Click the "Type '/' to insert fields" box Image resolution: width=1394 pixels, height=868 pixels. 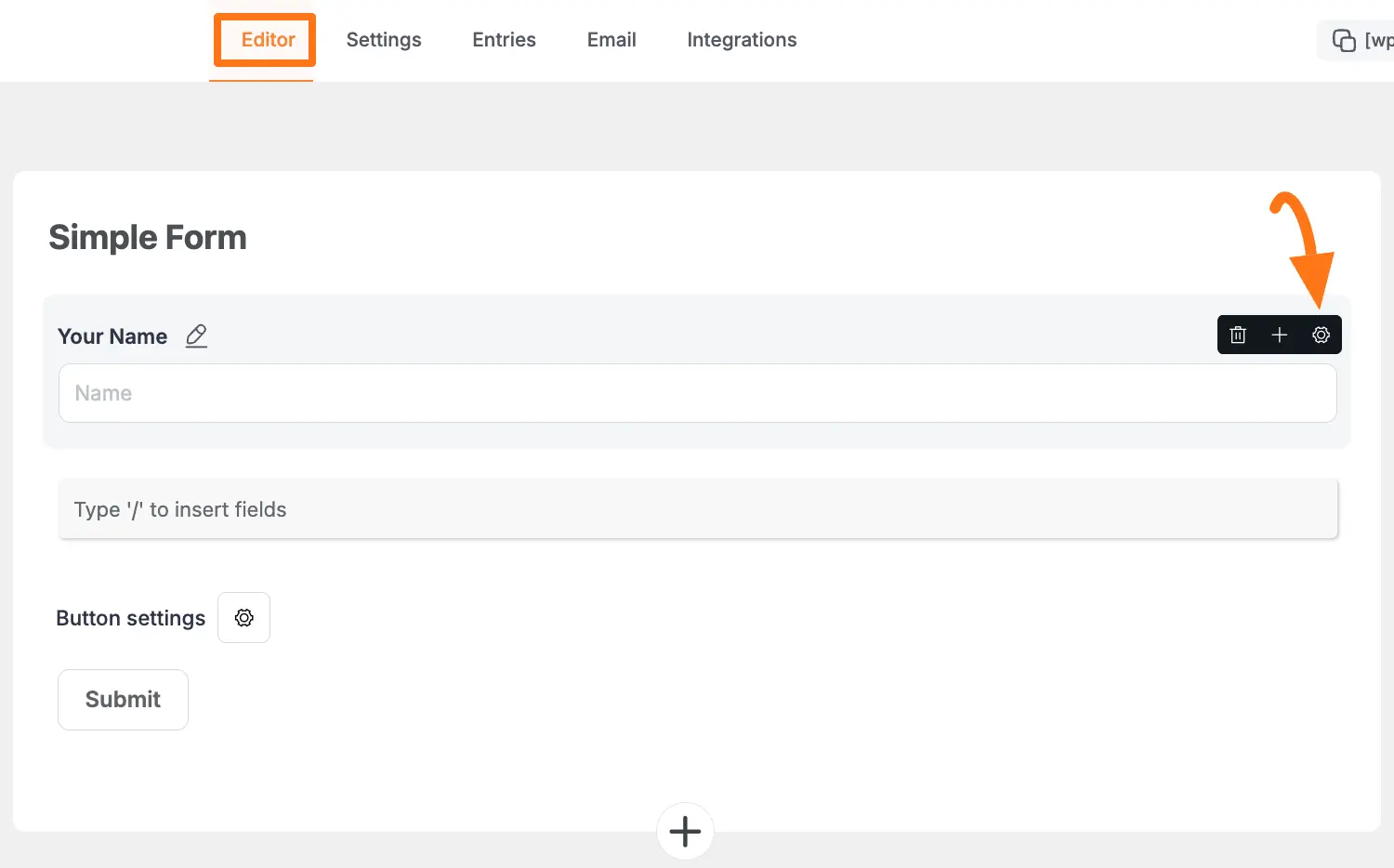pos(697,509)
